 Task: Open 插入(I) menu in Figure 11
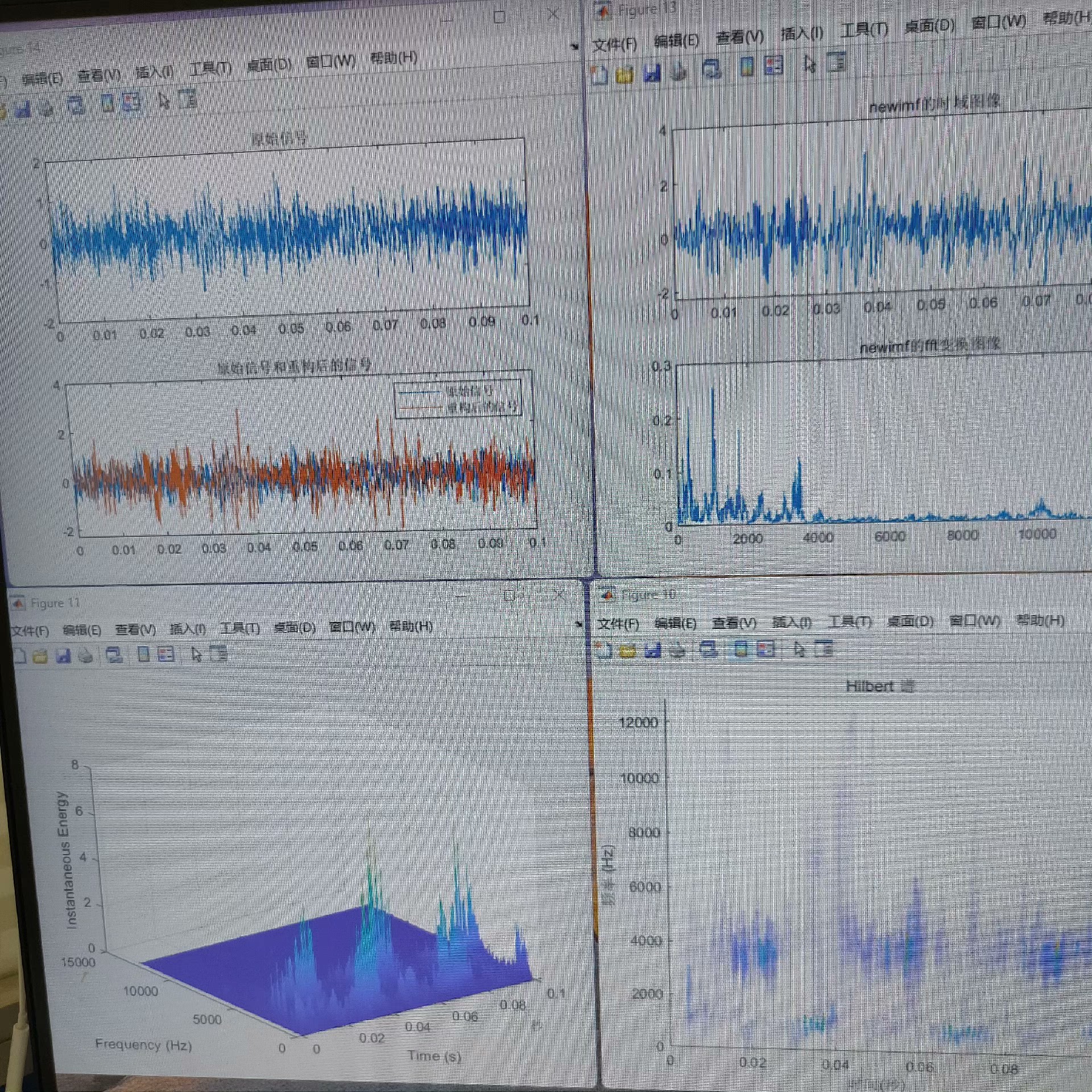coord(188,629)
